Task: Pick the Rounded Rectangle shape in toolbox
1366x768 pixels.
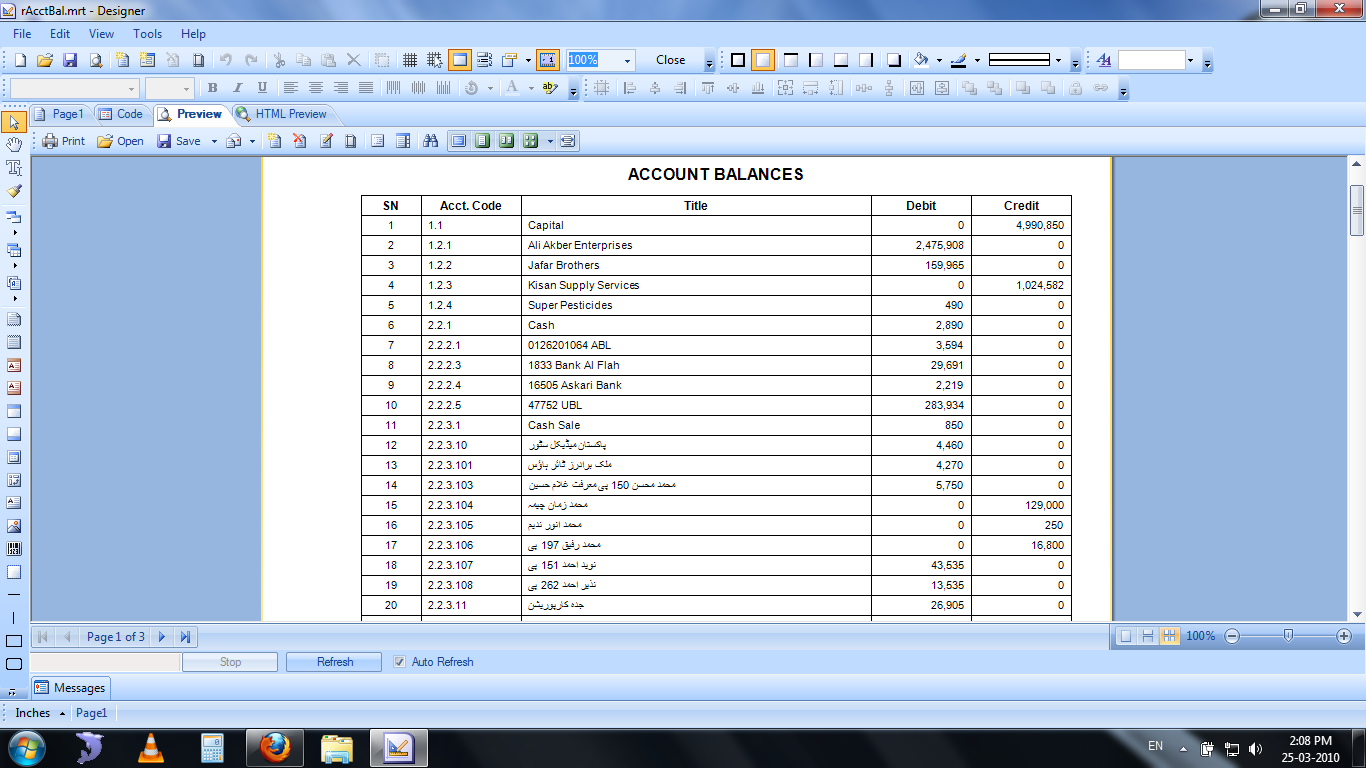Action: [x=14, y=664]
